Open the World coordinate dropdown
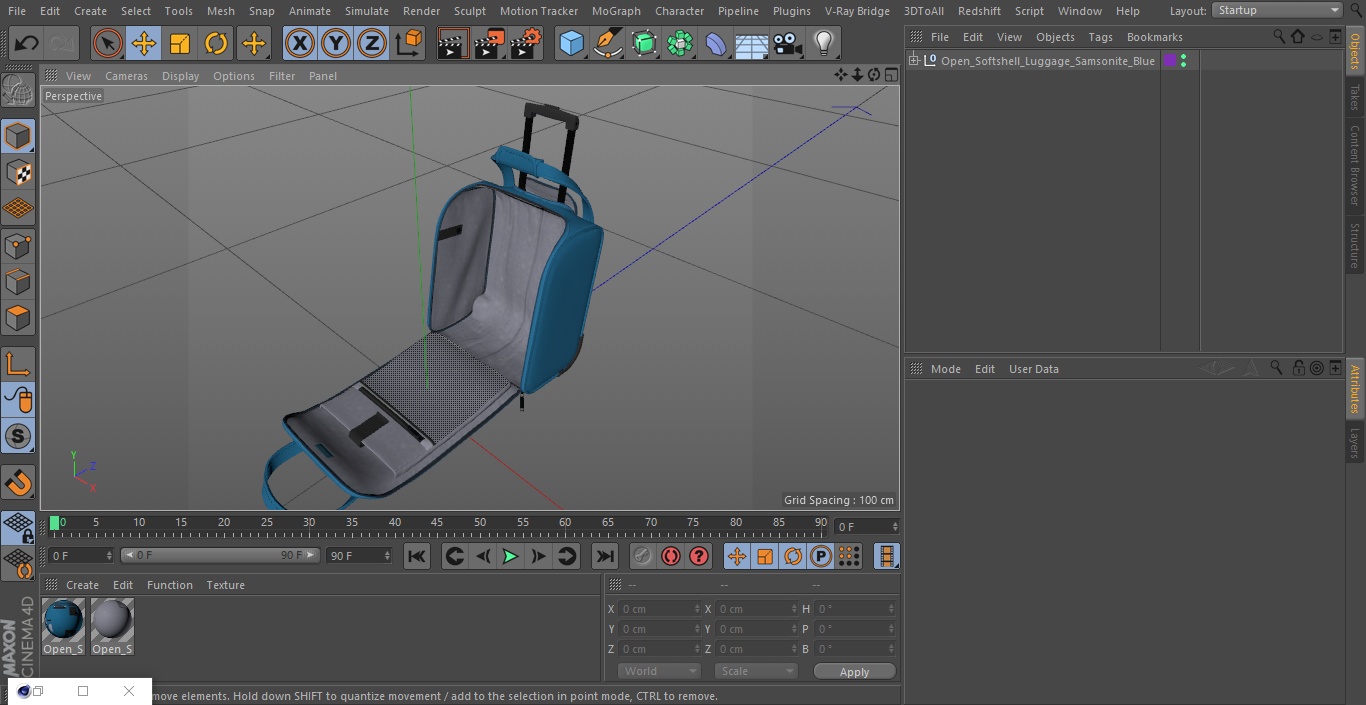Image resolution: width=1366 pixels, height=705 pixels. click(658, 671)
